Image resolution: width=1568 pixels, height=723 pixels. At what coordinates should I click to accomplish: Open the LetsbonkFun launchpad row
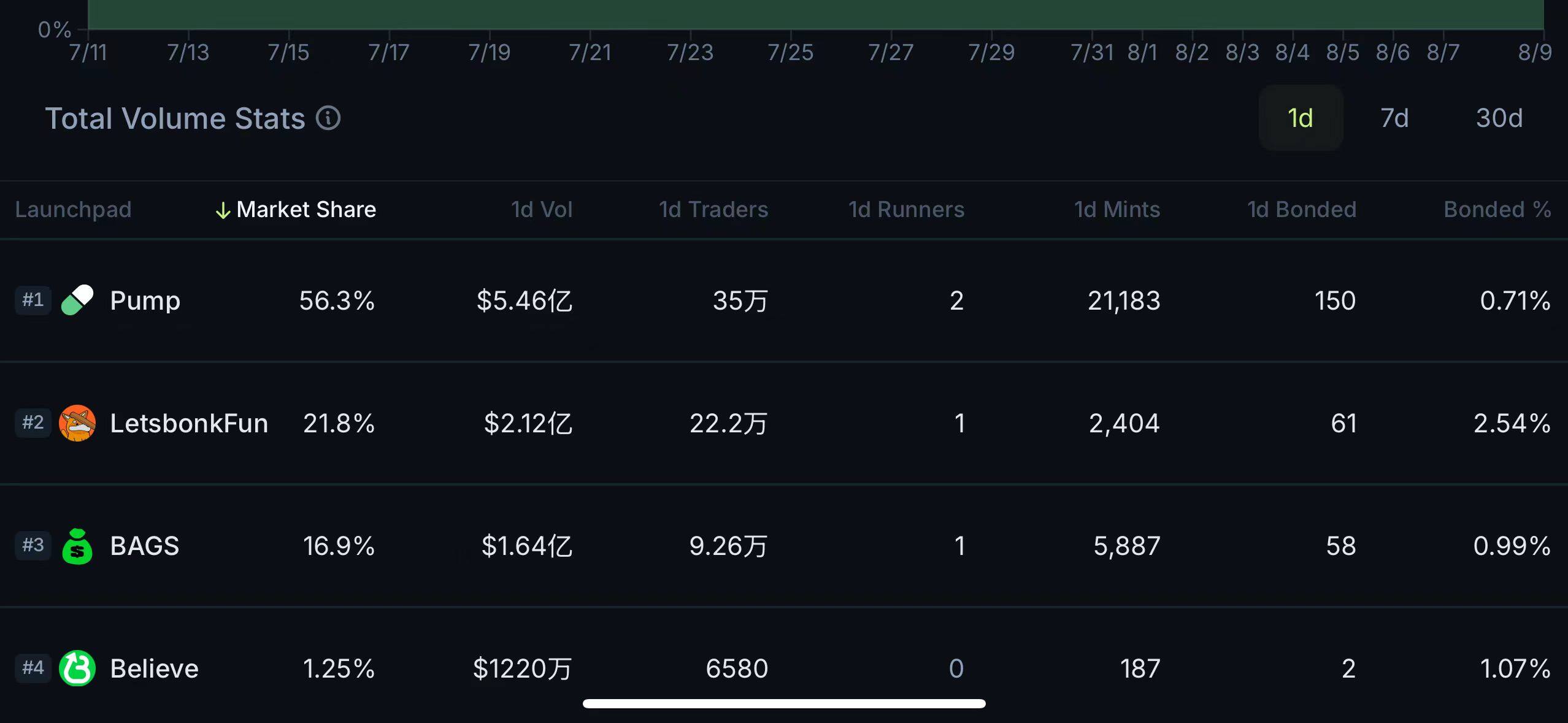pos(784,423)
